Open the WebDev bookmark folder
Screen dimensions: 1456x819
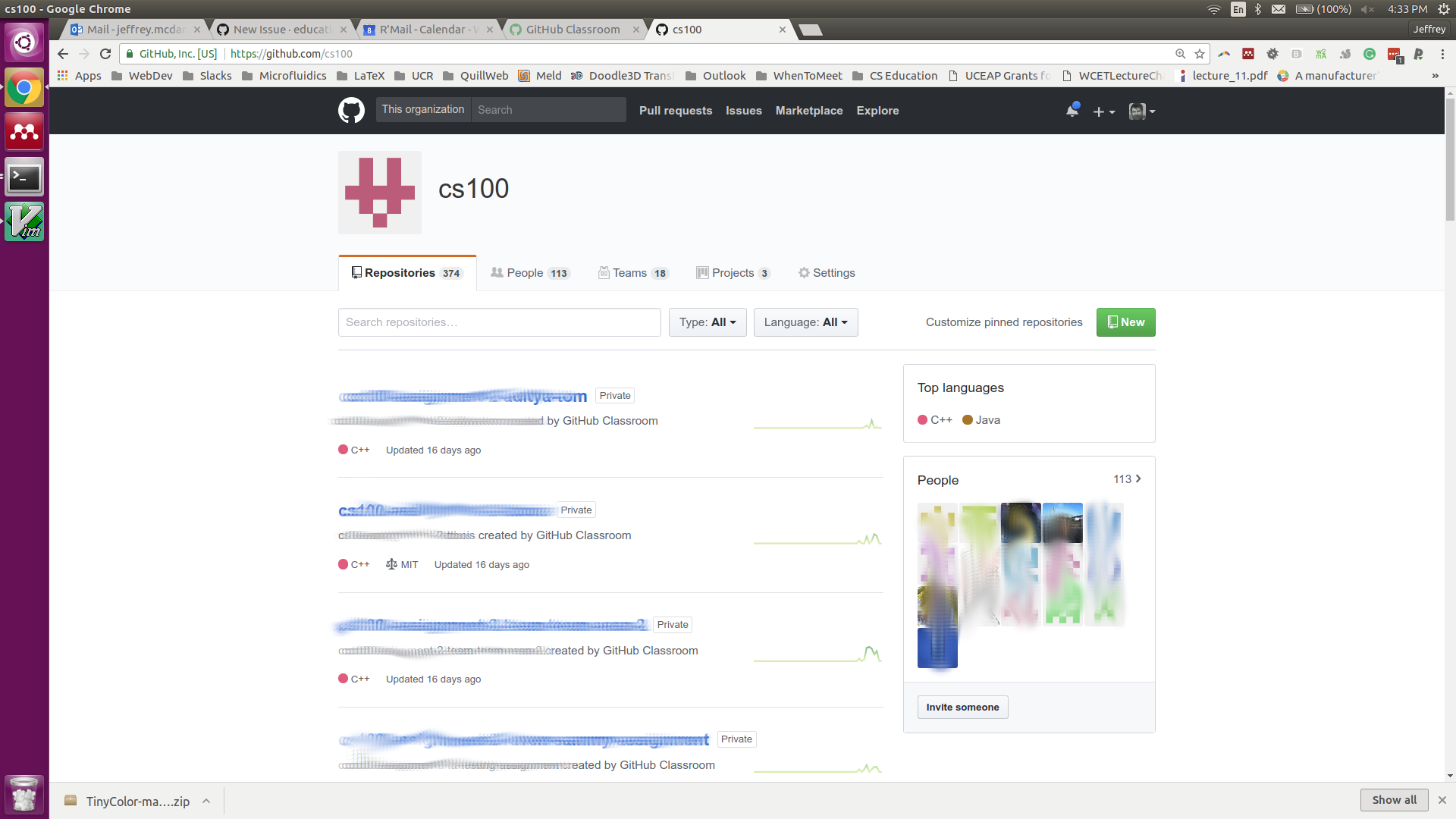[x=142, y=76]
